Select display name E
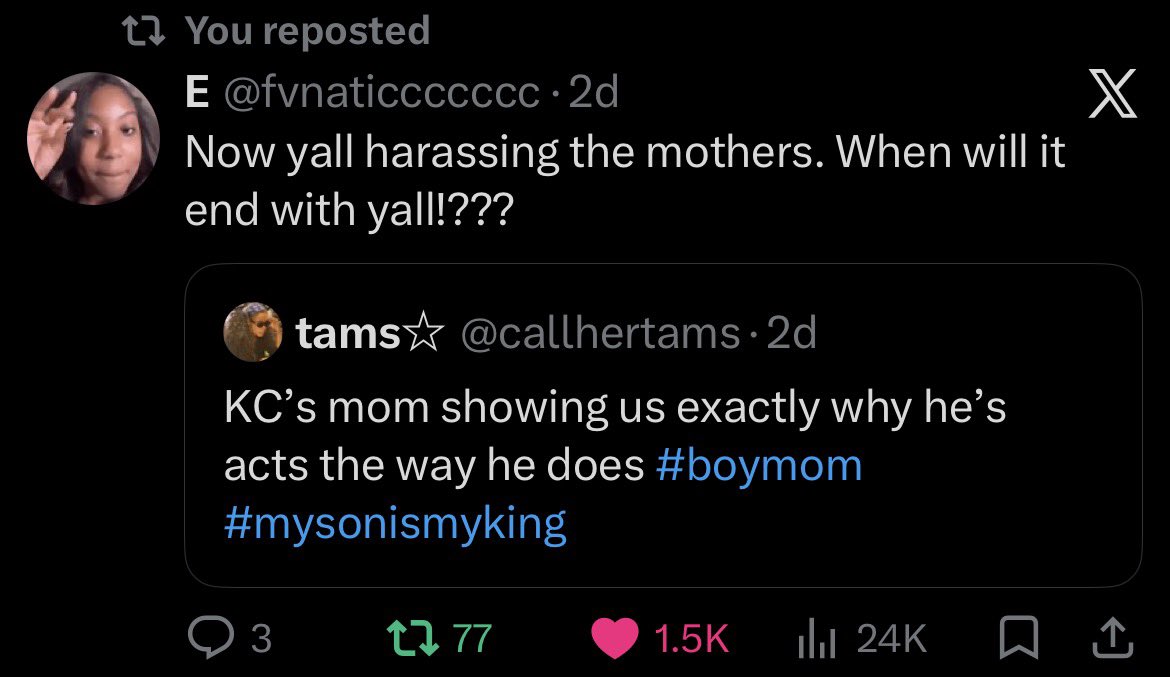 pos(197,93)
